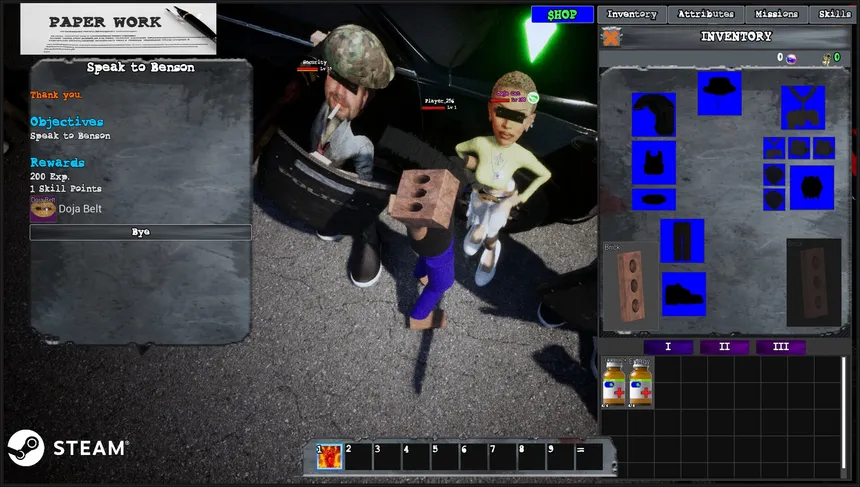Click the equipped Brick weapon slot
Image resolution: width=860 pixels, height=487 pixels.
631,286
